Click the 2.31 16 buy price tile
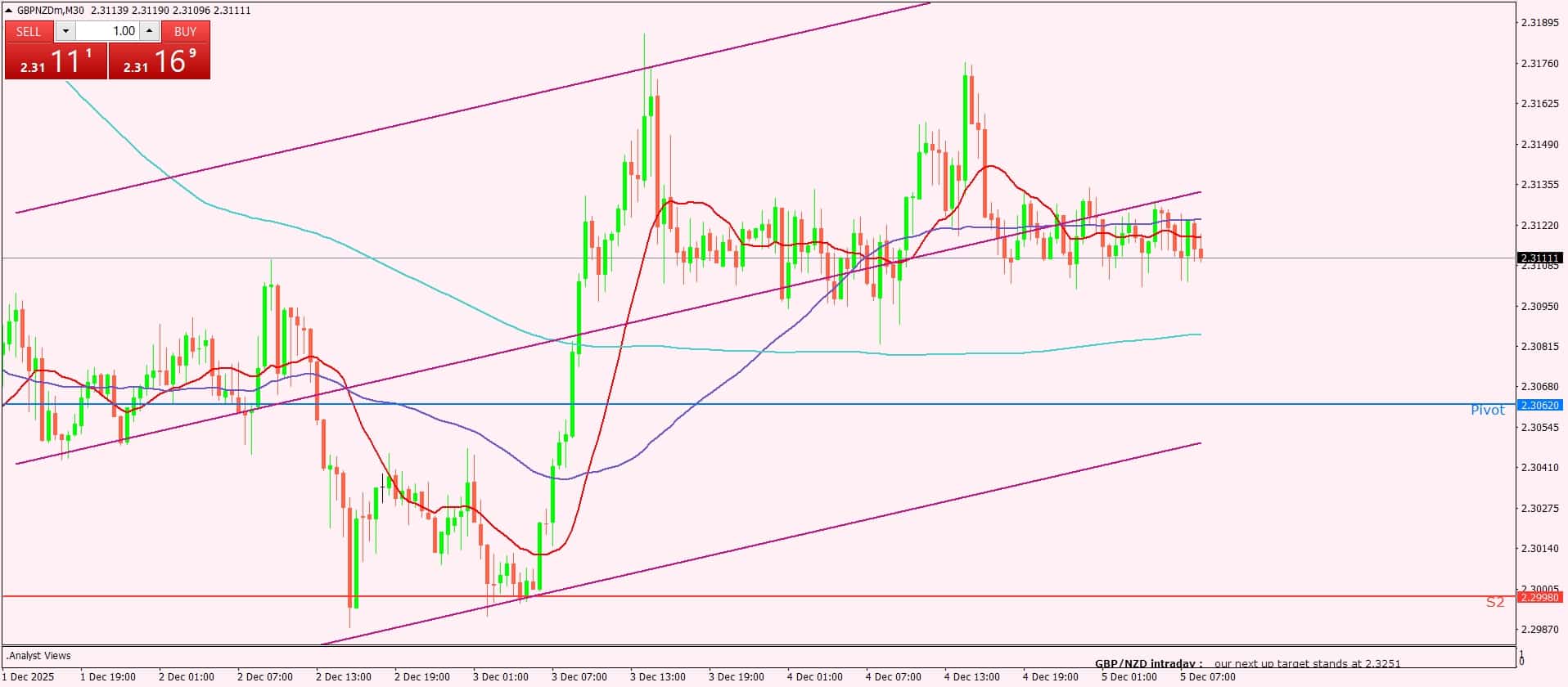This screenshot has width=1568, height=687. tap(160, 61)
